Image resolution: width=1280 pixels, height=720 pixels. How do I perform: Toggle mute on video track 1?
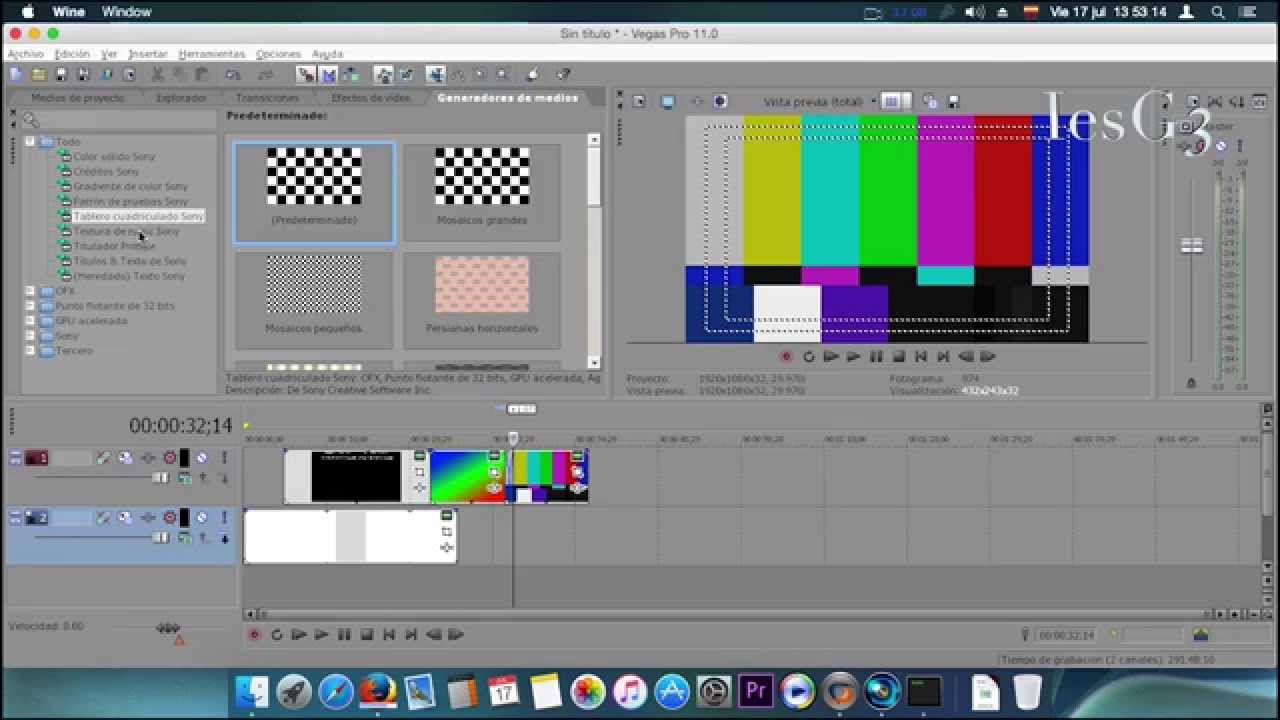pos(201,458)
